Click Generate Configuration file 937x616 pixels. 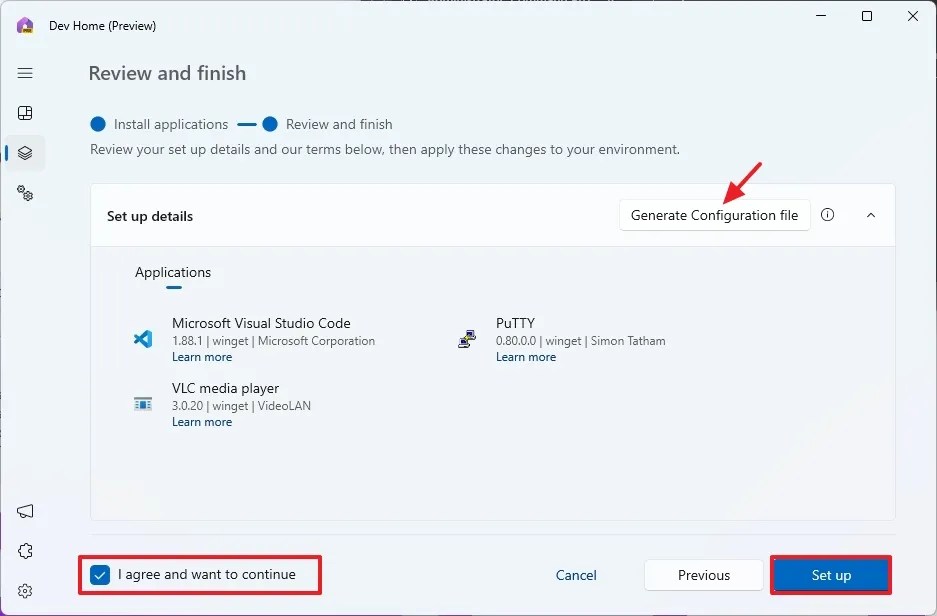point(714,214)
